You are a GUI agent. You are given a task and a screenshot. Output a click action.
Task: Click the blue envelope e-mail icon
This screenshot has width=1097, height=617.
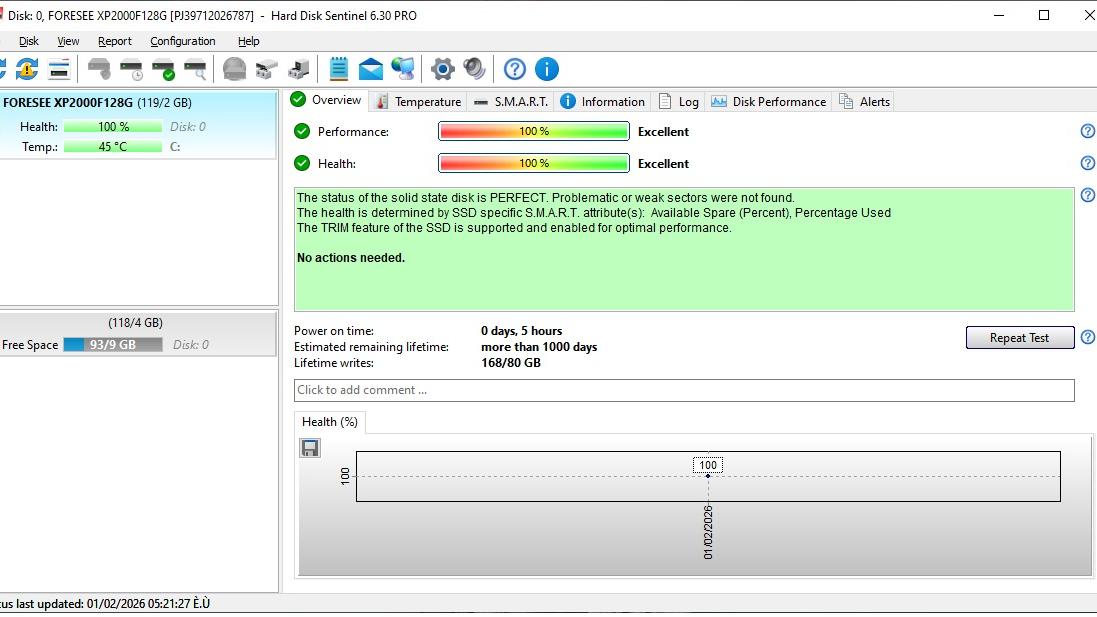click(x=371, y=69)
